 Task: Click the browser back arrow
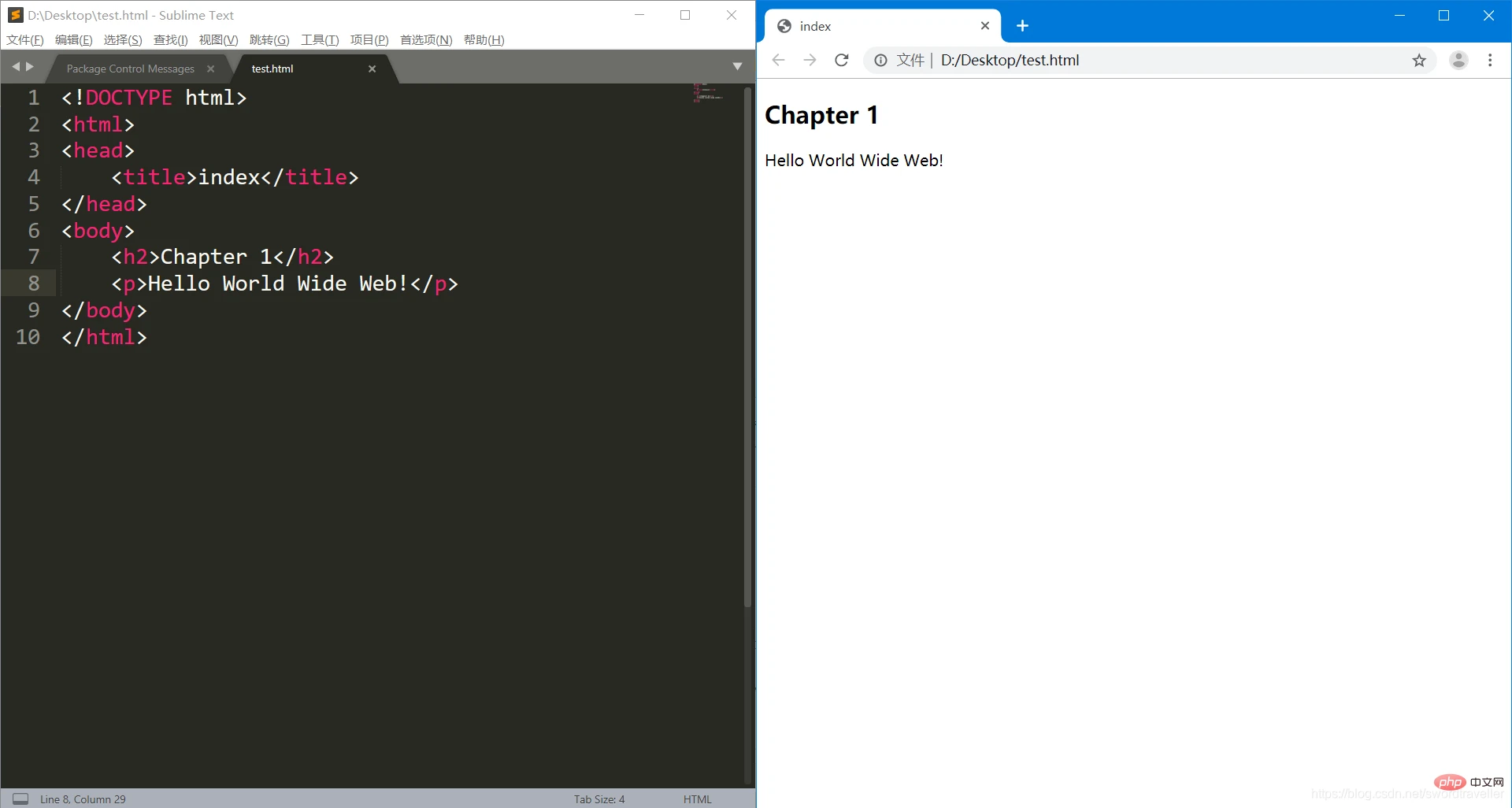778,61
